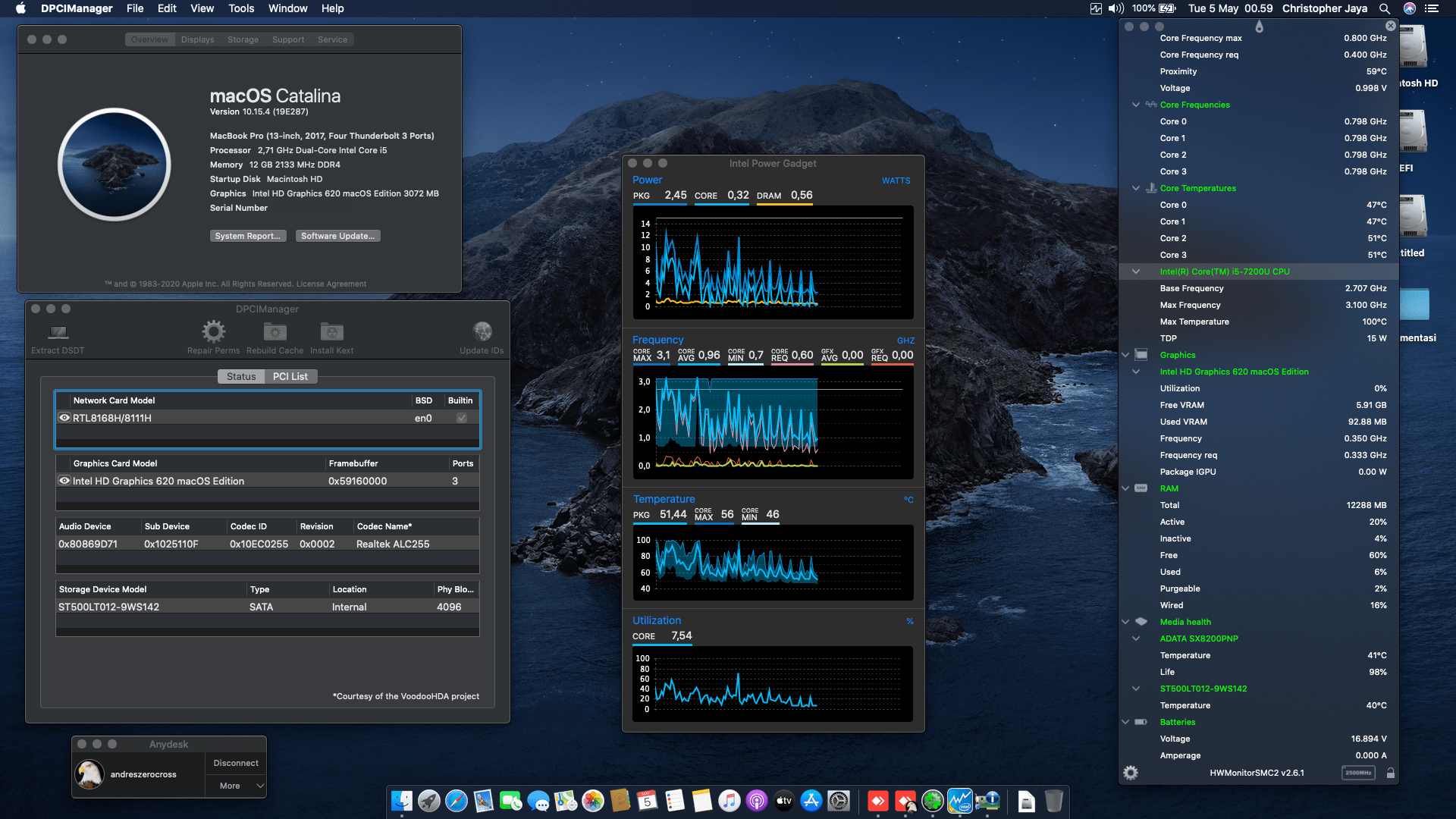The image size is (1456, 819).
Task: Open the File menu
Action: [x=135, y=8]
